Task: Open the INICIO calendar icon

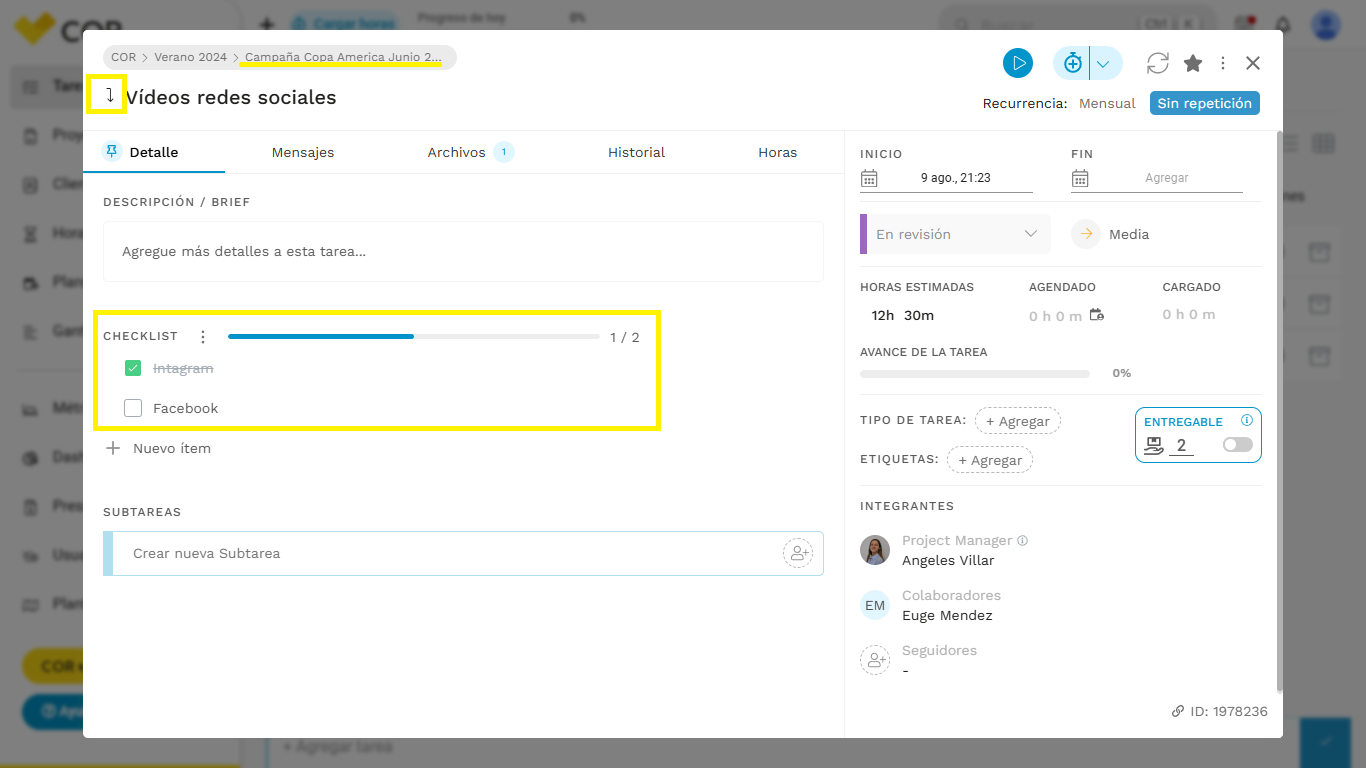Action: pyautogui.click(x=869, y=178)
